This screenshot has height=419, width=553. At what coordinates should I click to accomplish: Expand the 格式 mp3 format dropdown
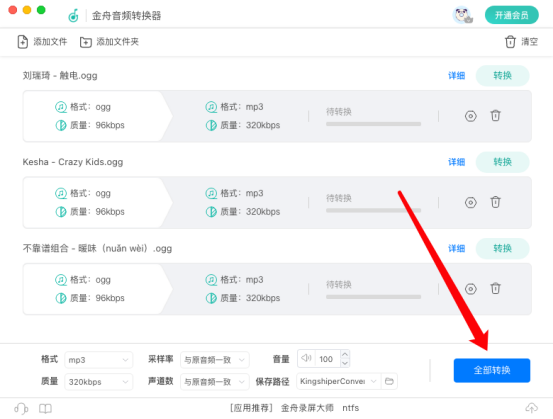point(98,360)
